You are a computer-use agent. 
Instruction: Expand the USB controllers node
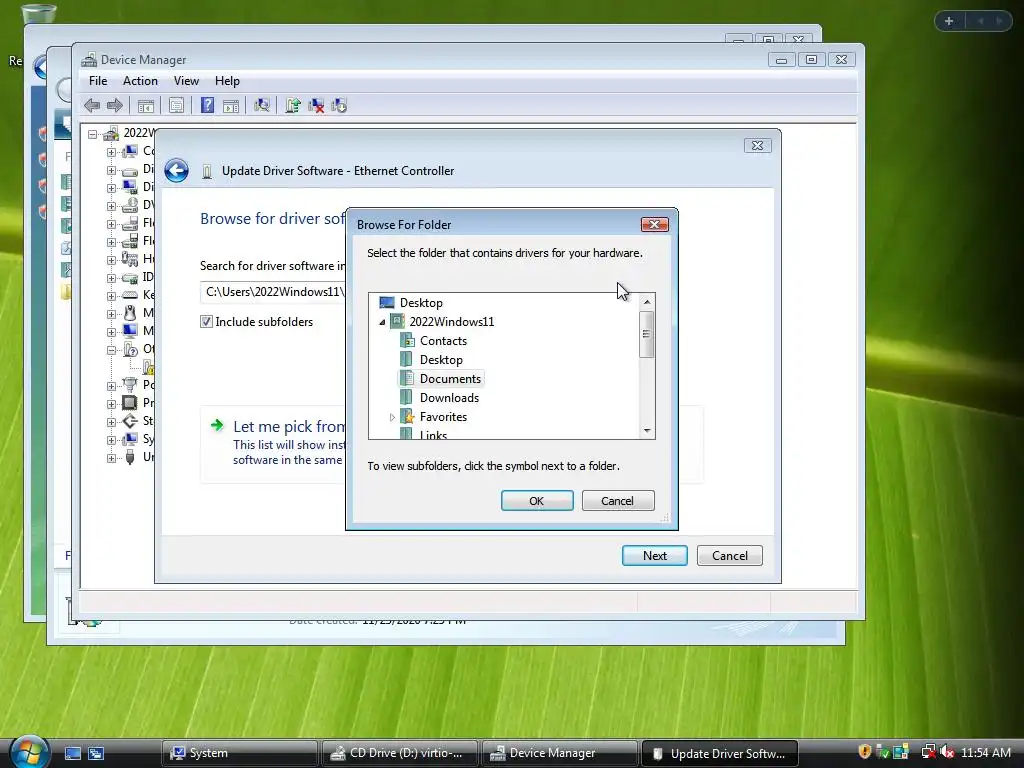pos(111,458)
